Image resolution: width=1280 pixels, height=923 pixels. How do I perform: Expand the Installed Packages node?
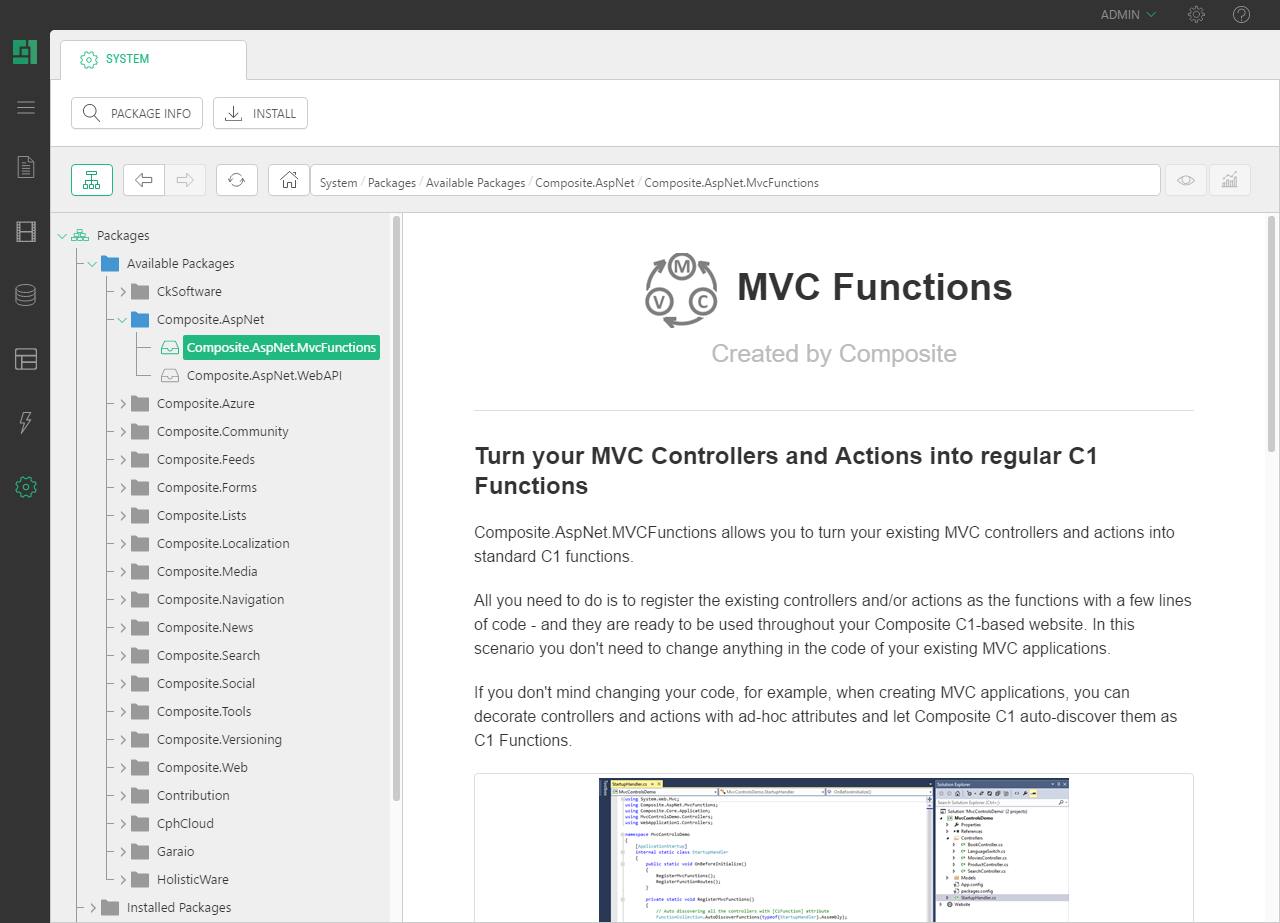click(x=93, y=908)
